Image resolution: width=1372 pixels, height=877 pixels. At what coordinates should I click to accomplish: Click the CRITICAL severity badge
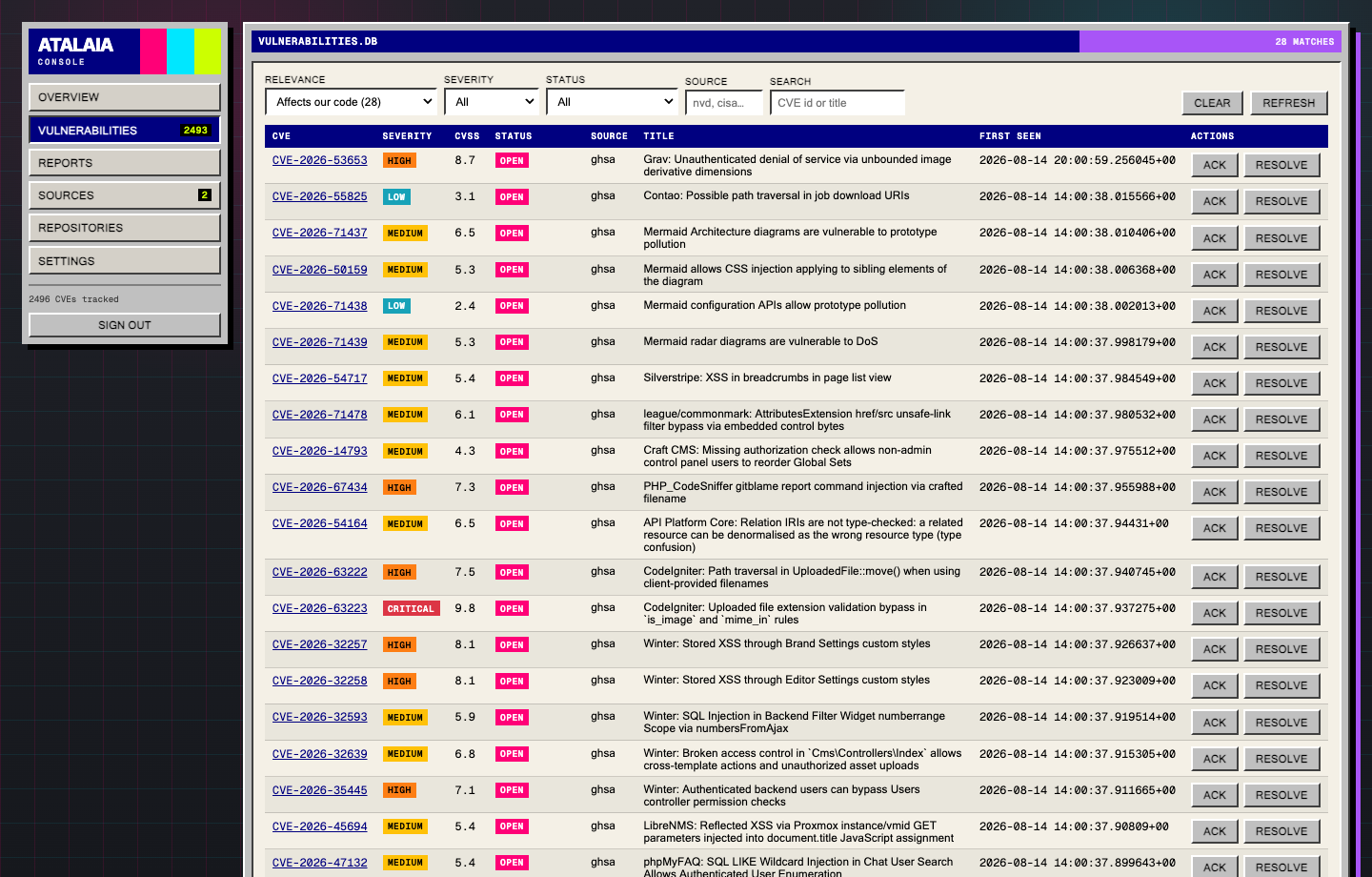[x=411, y=609]
